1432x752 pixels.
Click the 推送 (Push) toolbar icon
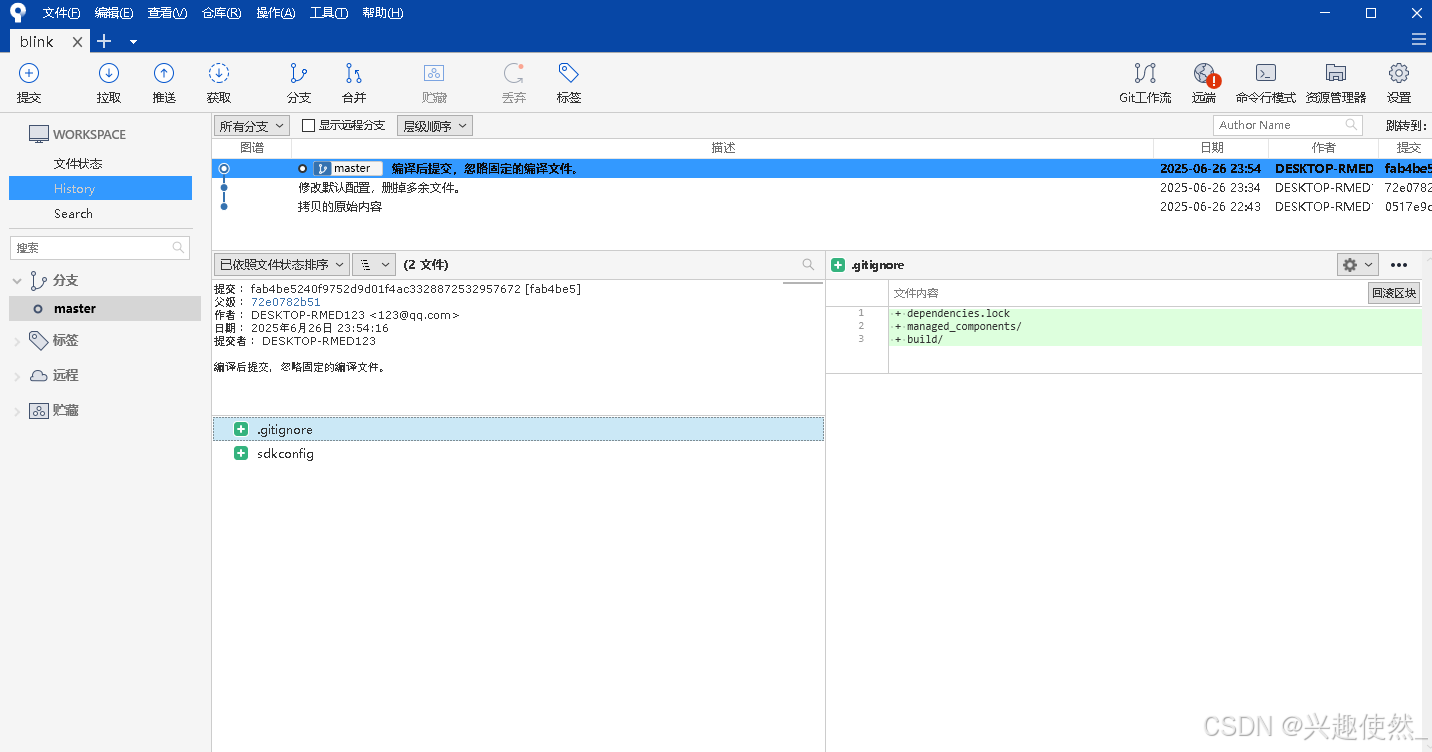click(x=164, y=73)
